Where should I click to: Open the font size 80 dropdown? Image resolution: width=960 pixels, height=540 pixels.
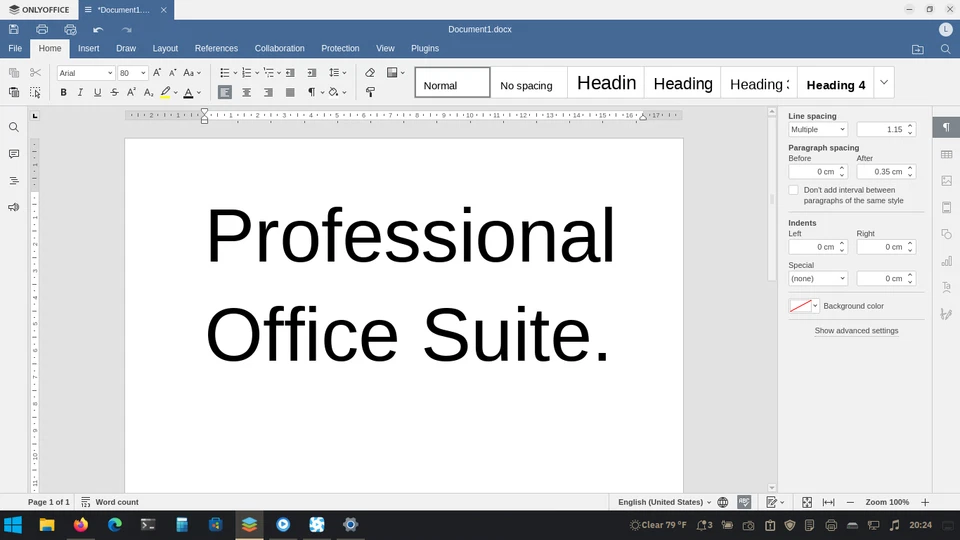tap(143, 73)
